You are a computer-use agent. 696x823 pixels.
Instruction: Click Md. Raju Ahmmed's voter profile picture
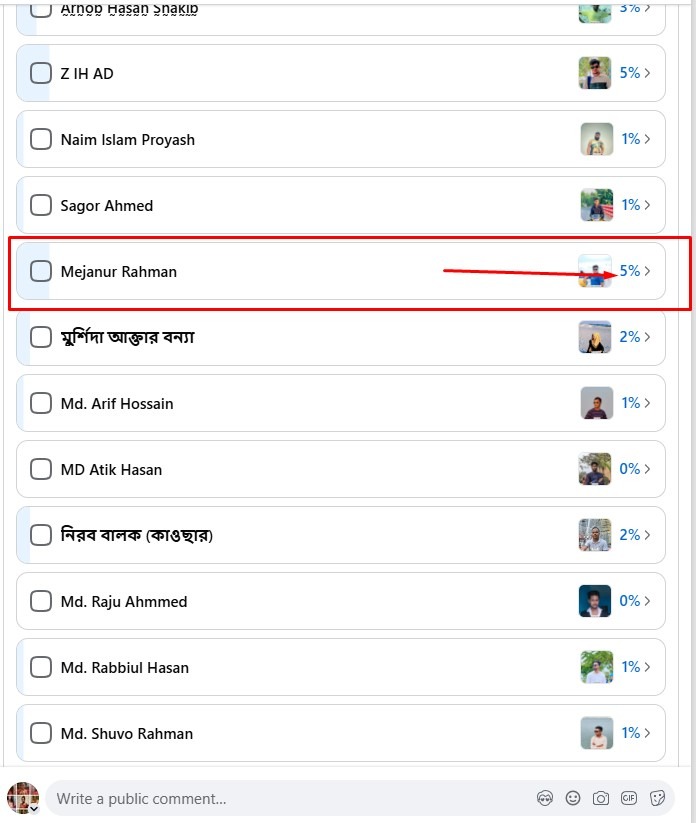(x=595, y=601)
